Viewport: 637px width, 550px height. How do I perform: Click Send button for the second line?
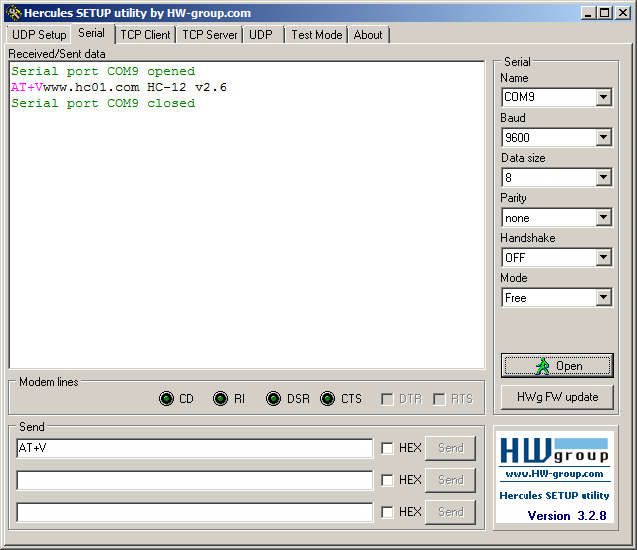(451, 480)
